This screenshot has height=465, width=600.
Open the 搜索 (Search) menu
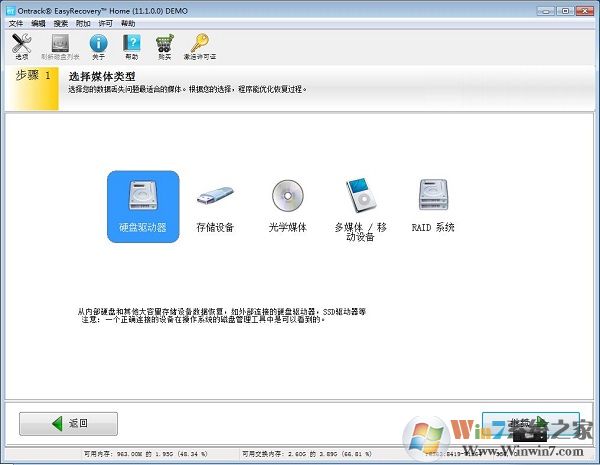[x=61, y=22]
